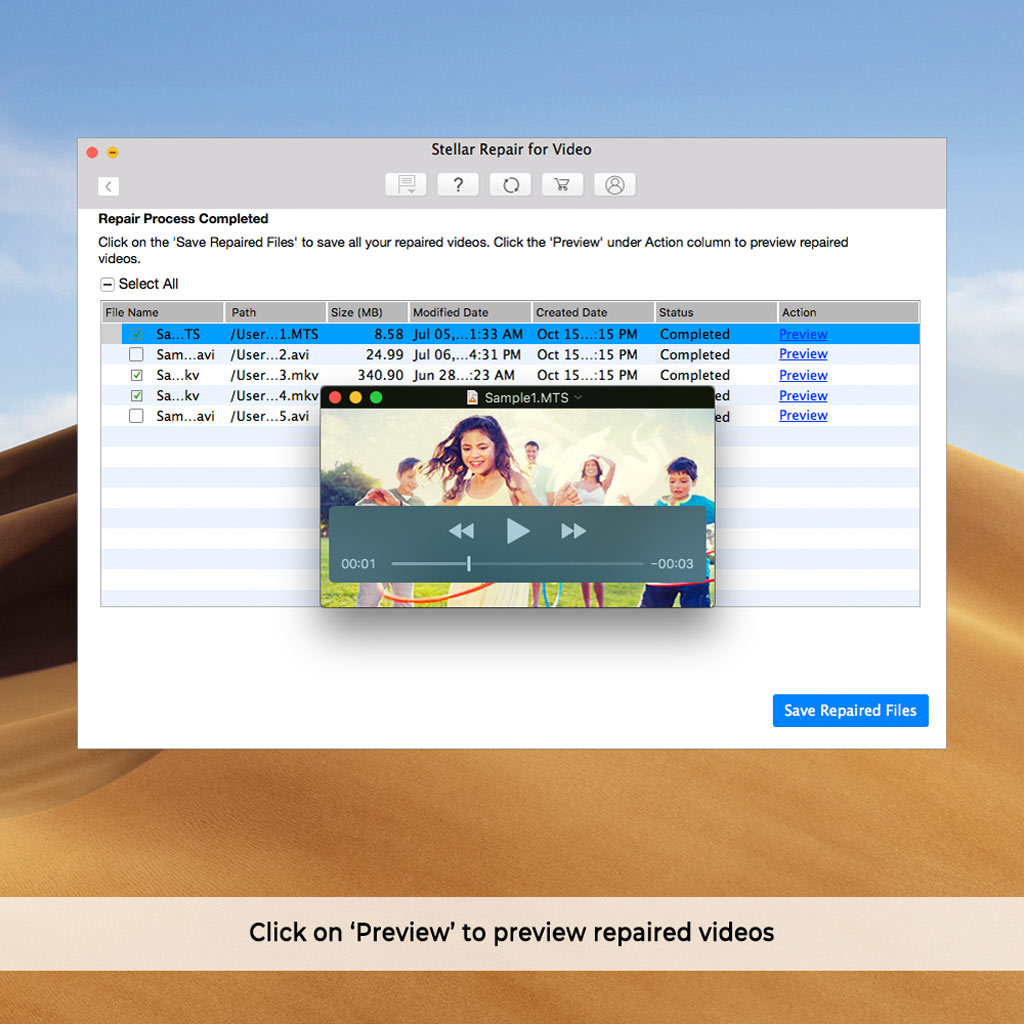The height and width of the screenshot is (1024, 1024).
Task: Fast forward the video preview
Action: (x=573, y=531)
